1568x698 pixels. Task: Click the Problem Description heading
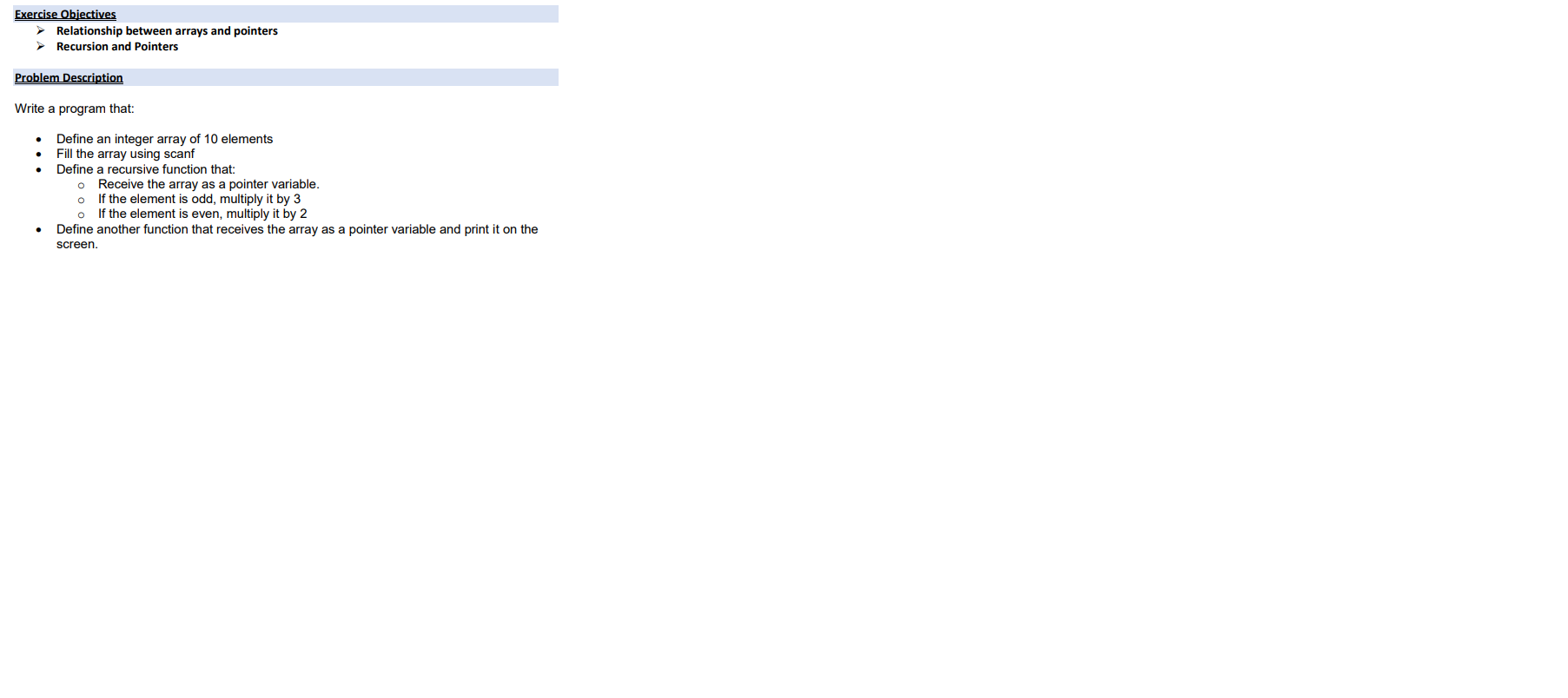pyautogui.click(x=69, y=77)
